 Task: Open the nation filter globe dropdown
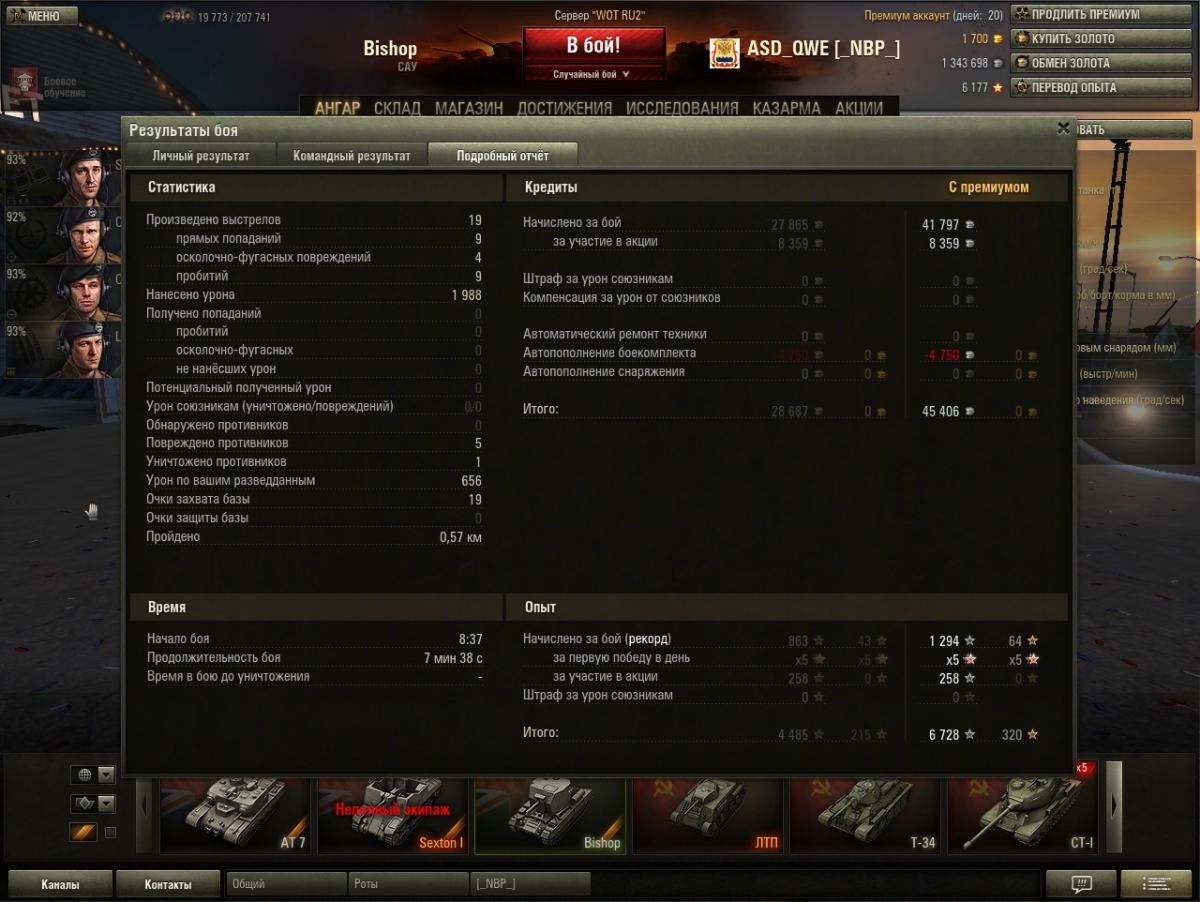[x=92, y=774]
